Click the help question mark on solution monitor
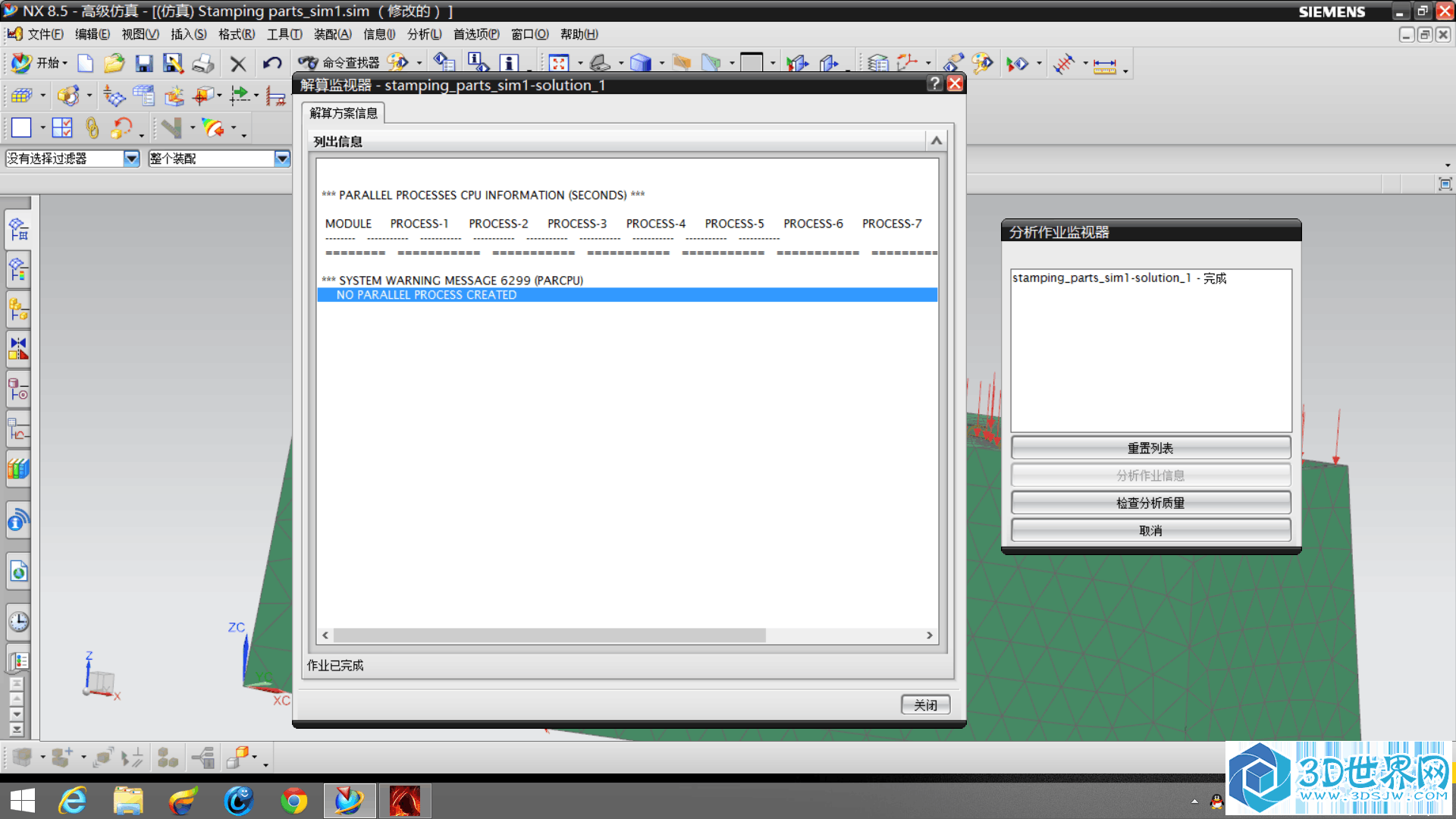 (935, 84)
